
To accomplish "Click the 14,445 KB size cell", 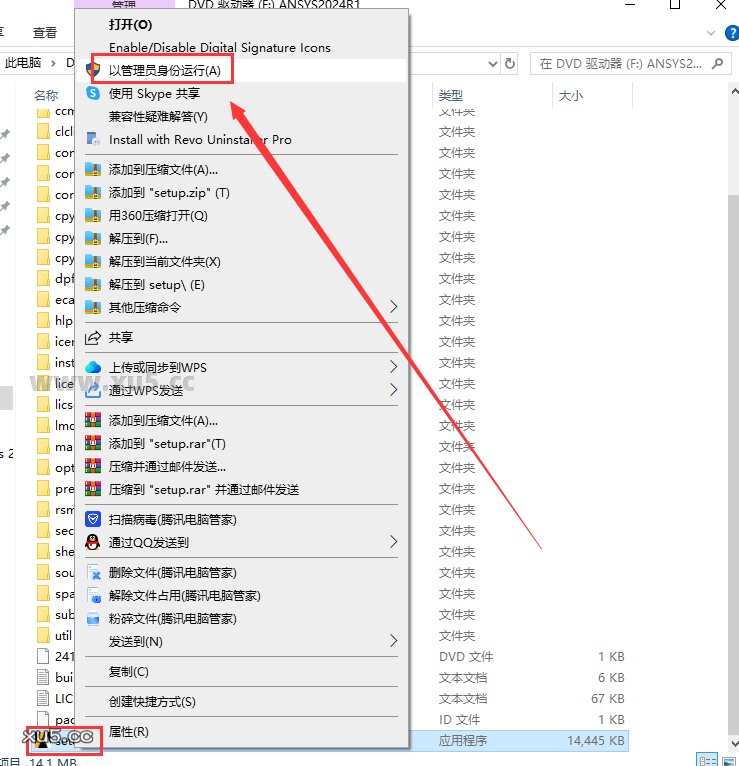I will point(596,741).
